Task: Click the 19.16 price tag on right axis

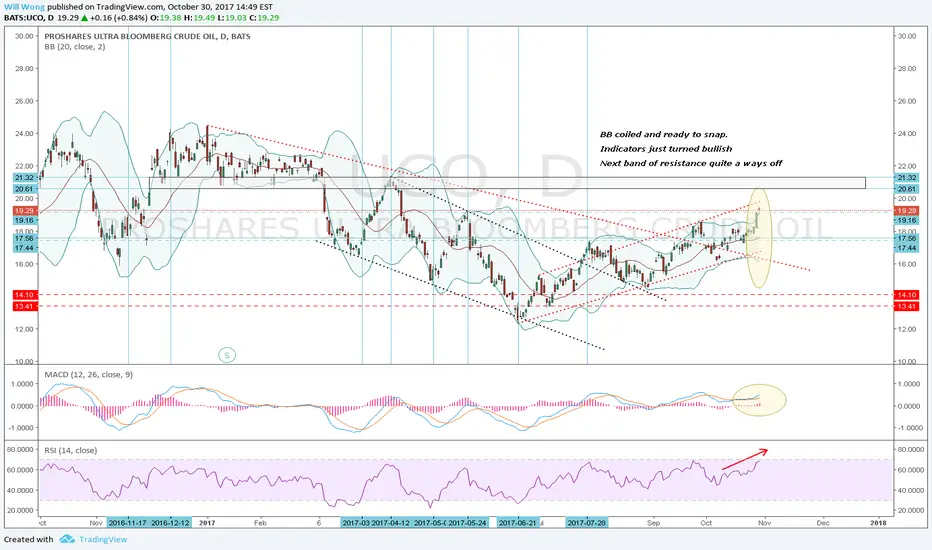Action: pyautogui.click(x=906, y=220)
